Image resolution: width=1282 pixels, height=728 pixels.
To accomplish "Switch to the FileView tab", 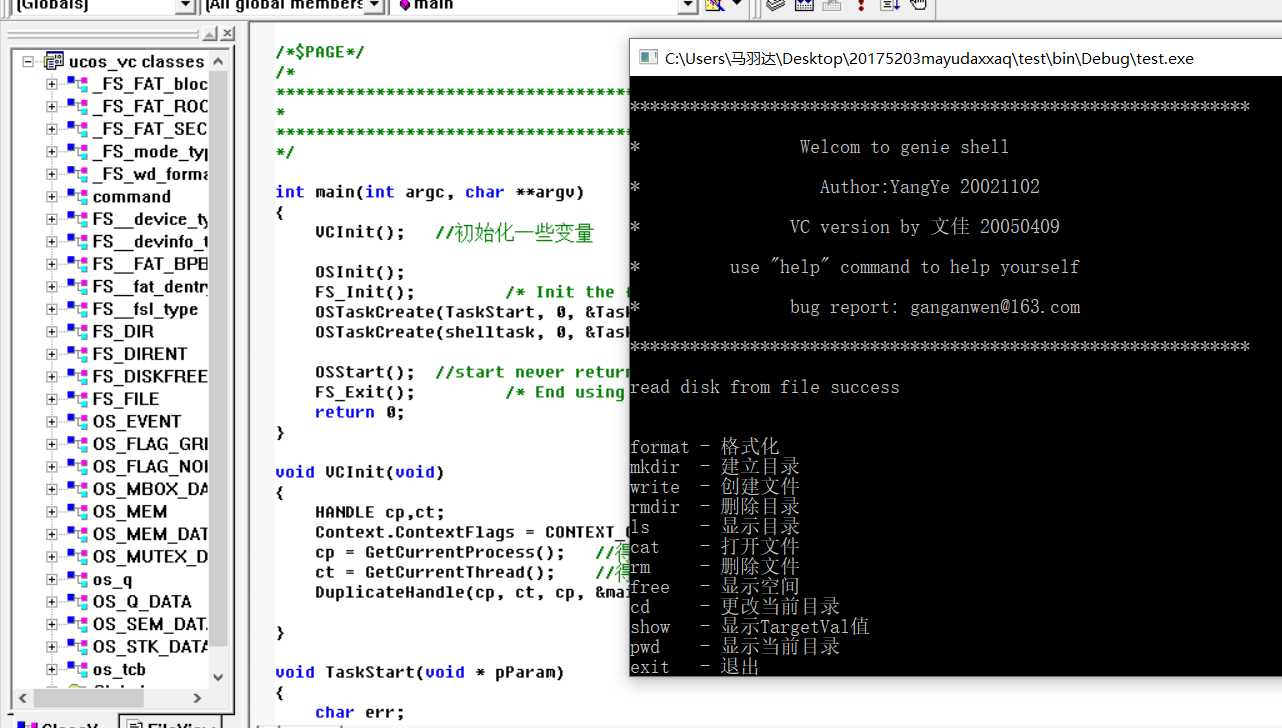I will tap(168, 723).
